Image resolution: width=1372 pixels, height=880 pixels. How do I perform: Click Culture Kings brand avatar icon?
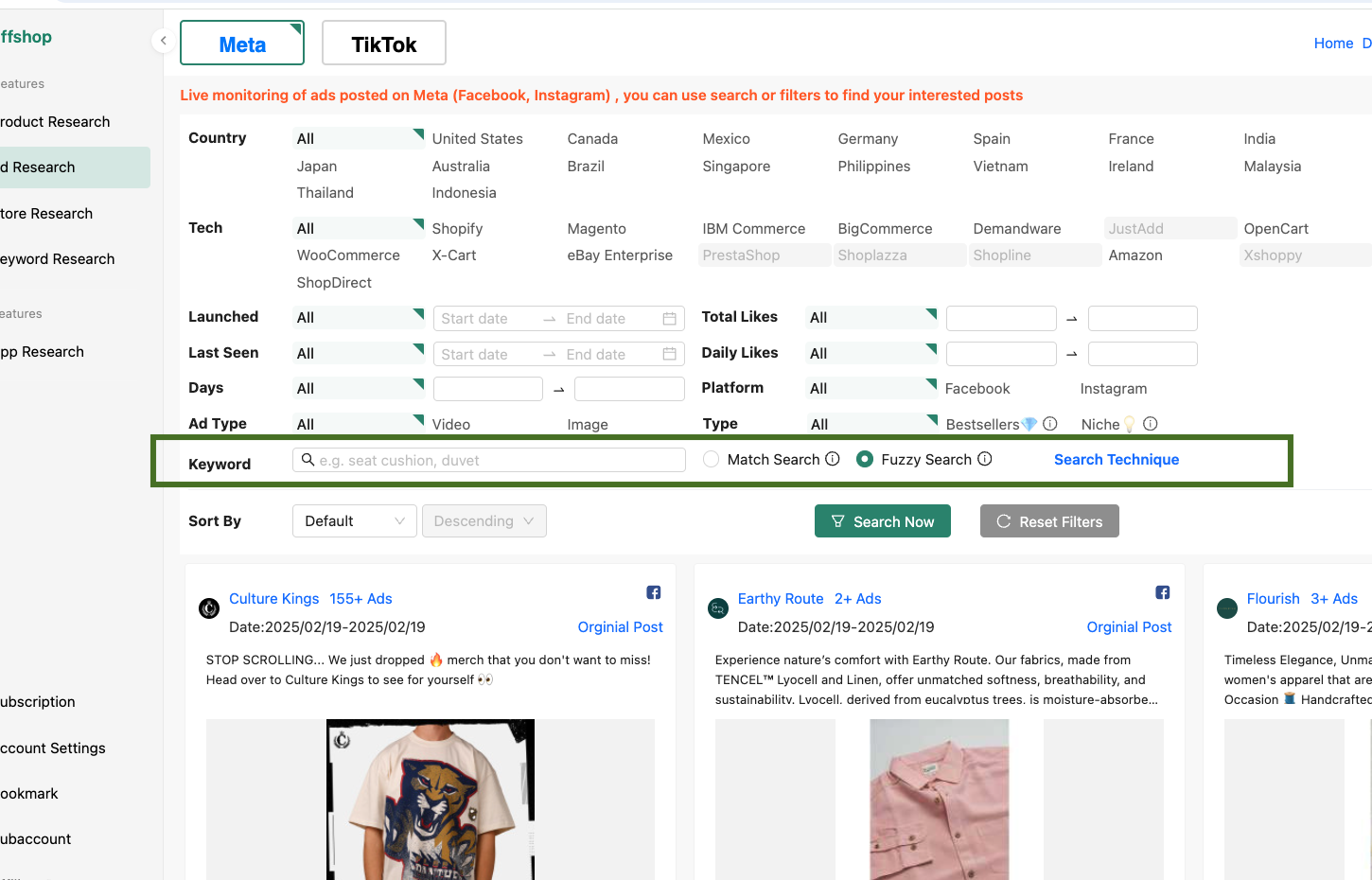point(209,608)
